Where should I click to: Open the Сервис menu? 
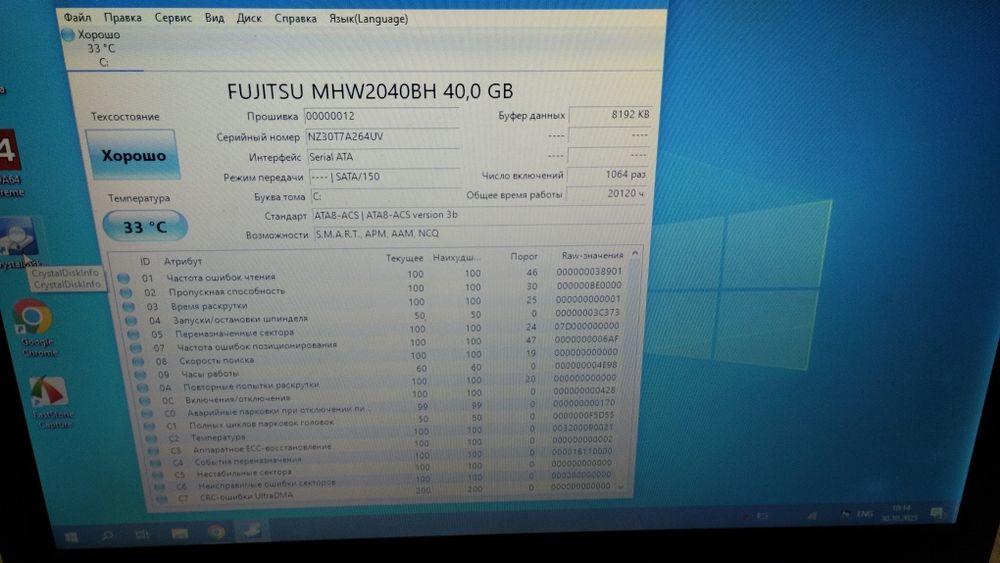point(173,18)
